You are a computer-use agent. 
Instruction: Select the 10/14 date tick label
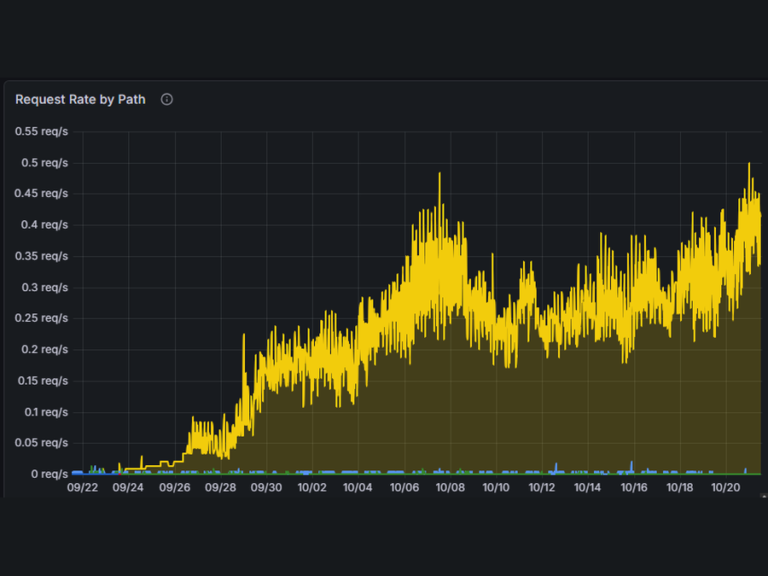(x=587, y=487)
